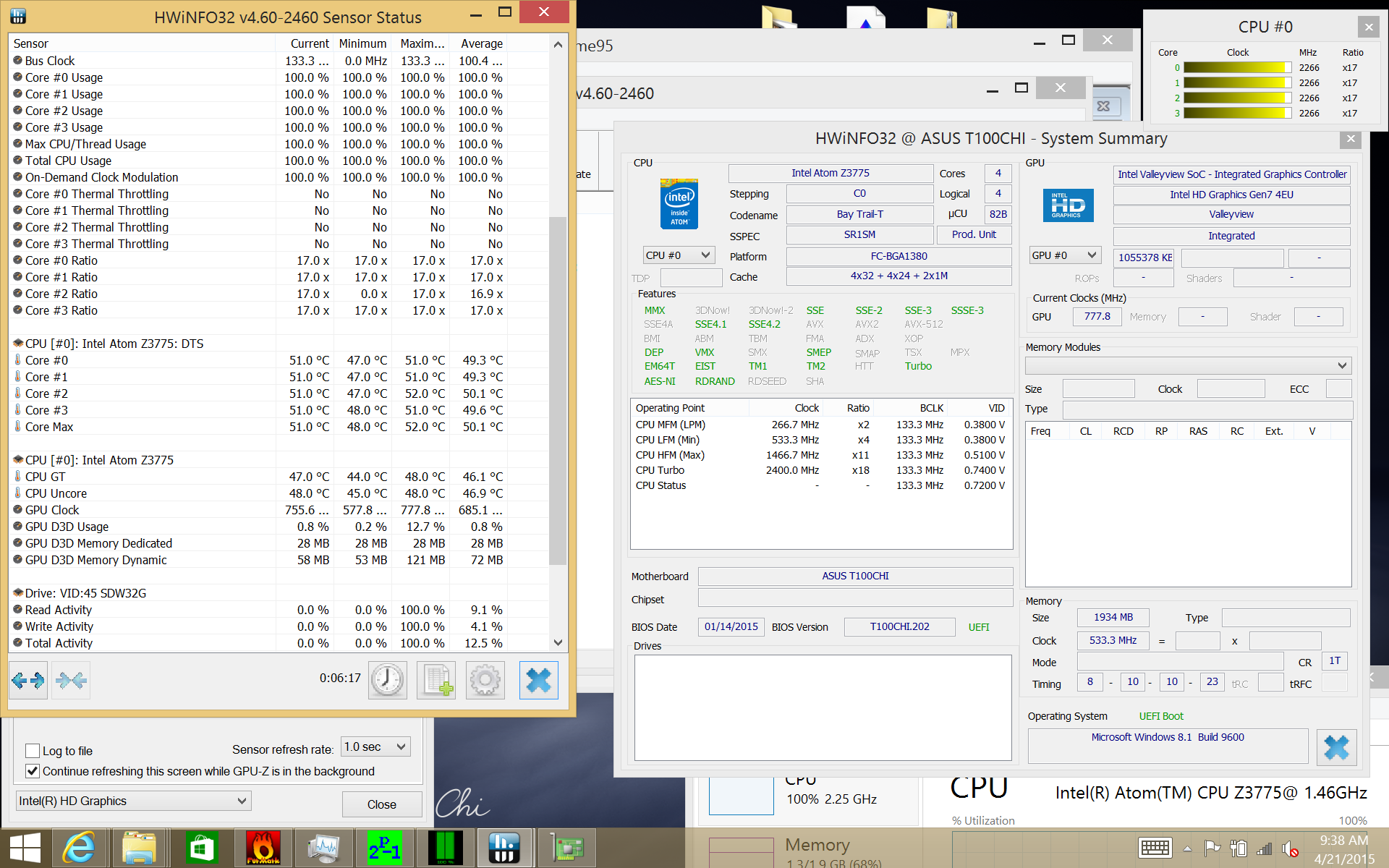Click the Prod. Unit button
1389x868 pixels.
click(974, 235)
